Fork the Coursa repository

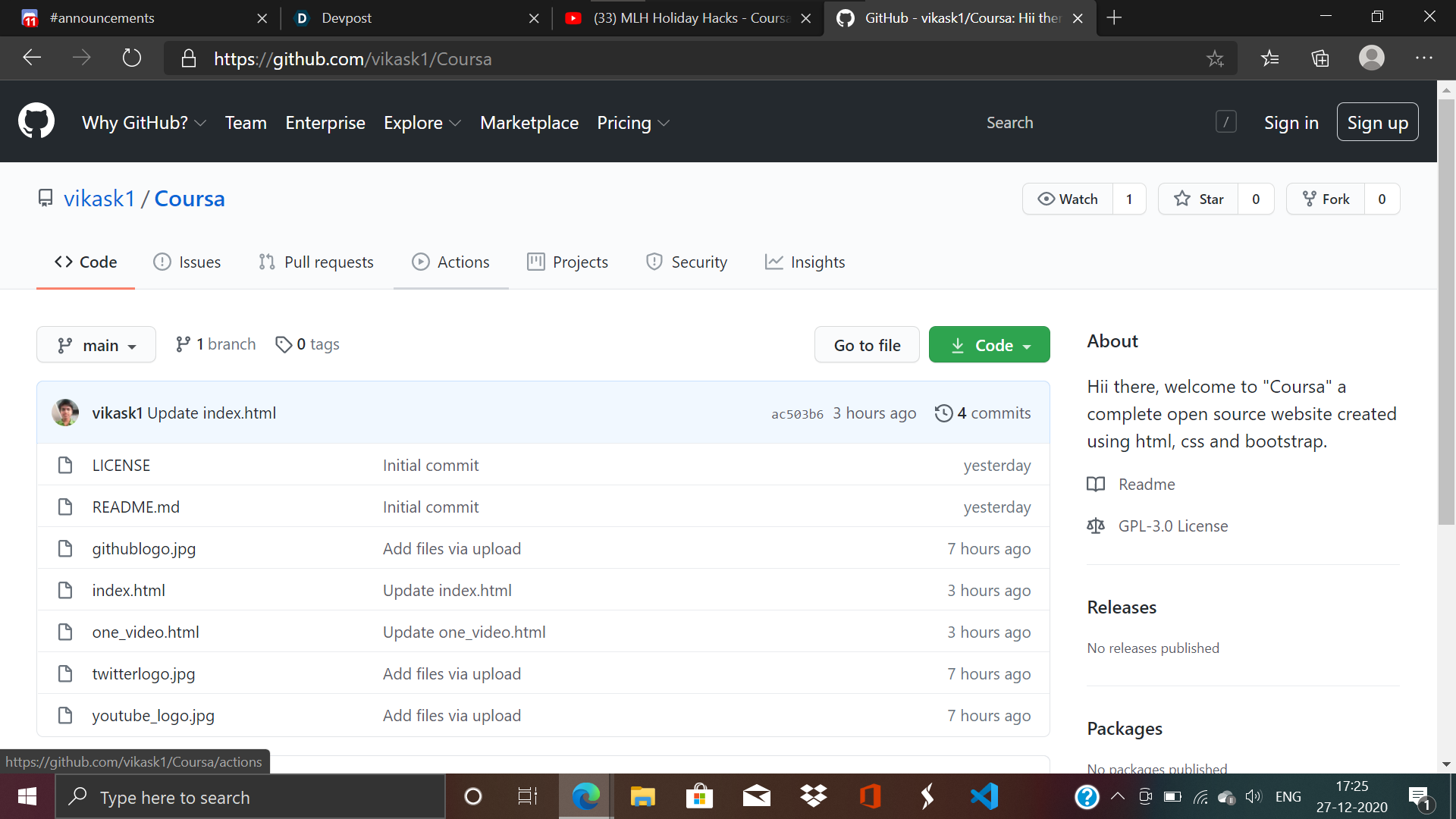(x=1326, y=199)
